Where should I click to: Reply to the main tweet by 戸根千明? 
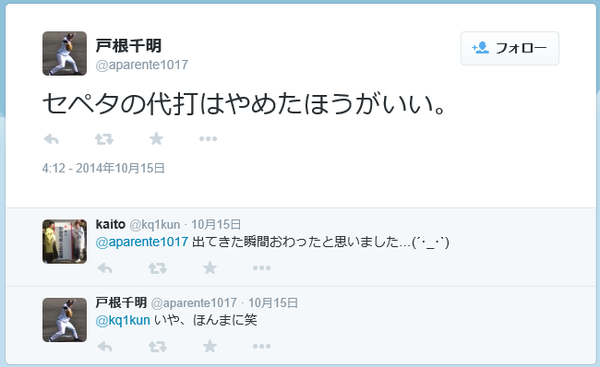(51, 139)
